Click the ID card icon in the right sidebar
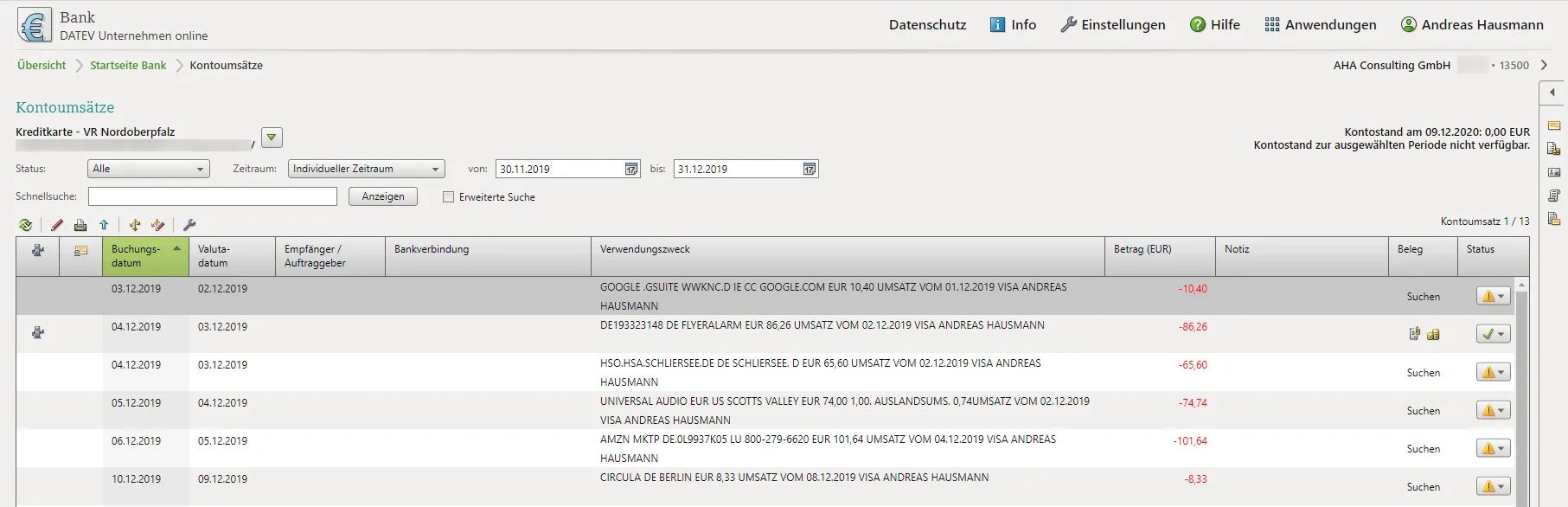Screen dimensions: 1568x507 (1554, 172)
